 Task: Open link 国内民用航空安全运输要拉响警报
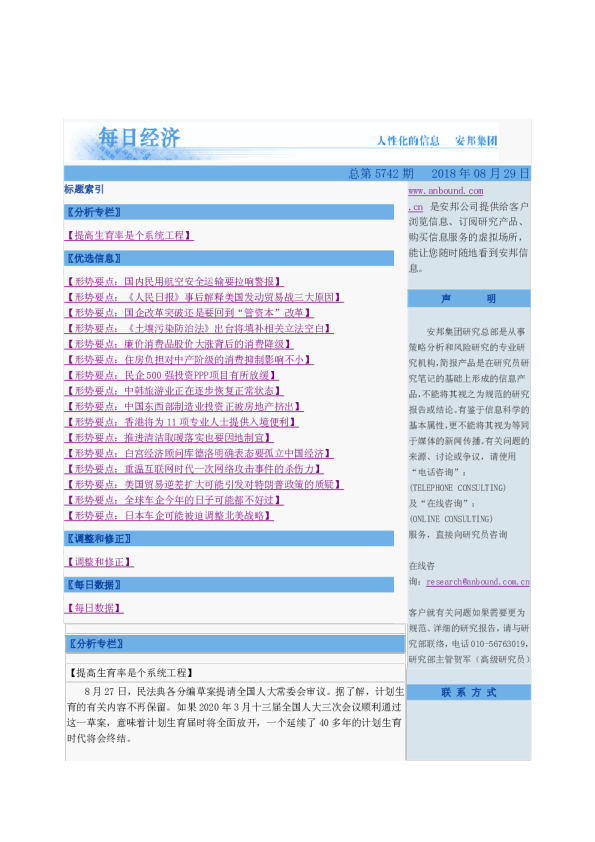(174, 282)
